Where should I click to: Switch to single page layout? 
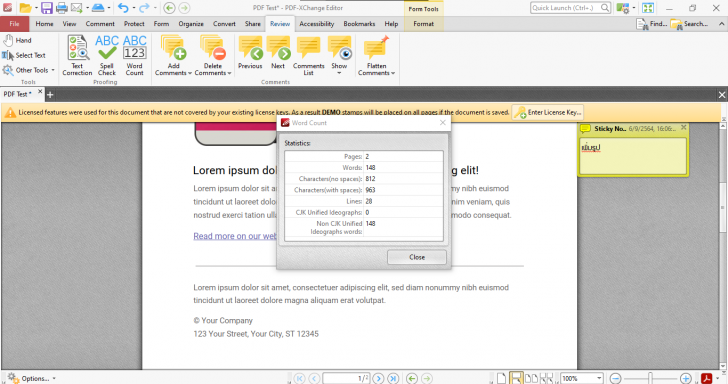pos(501,378)
